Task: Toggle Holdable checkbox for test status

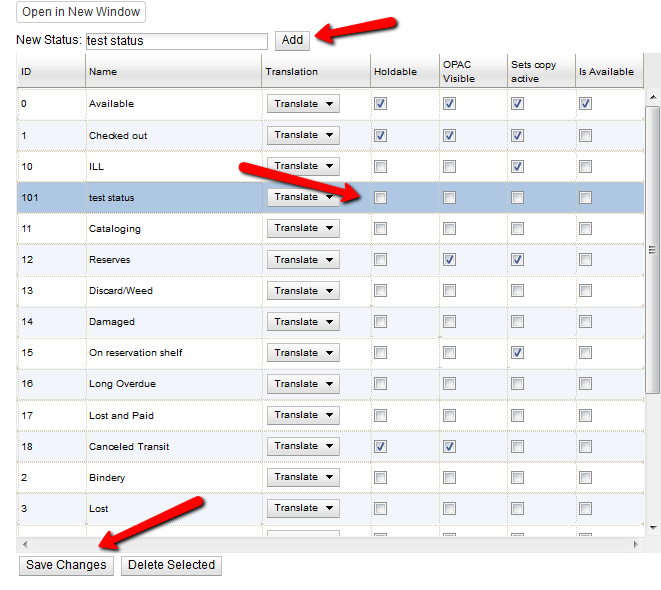Action: [381, 198]
